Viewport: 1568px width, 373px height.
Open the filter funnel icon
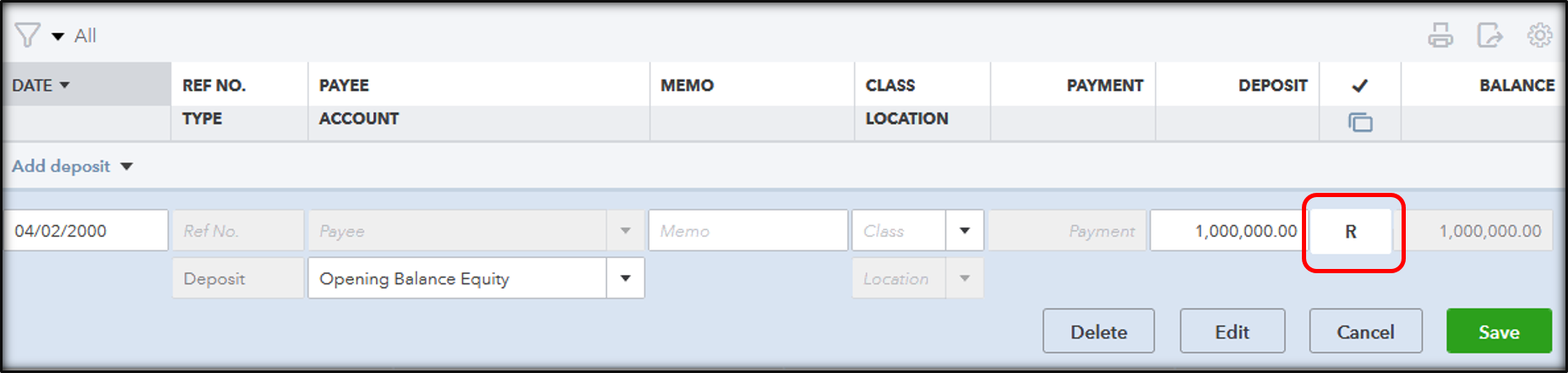point(27,36)
